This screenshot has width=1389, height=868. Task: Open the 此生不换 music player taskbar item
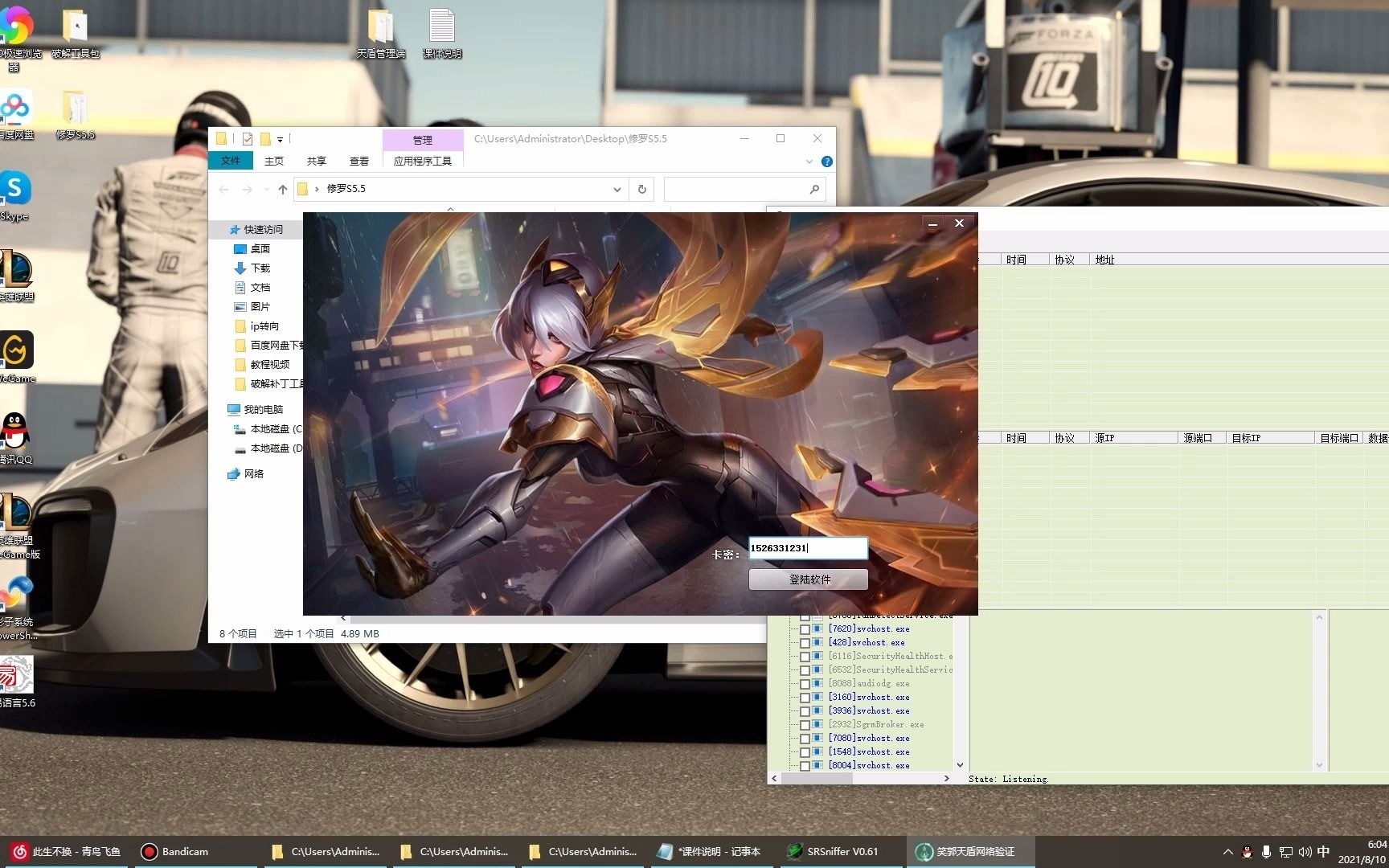[66, 851]
